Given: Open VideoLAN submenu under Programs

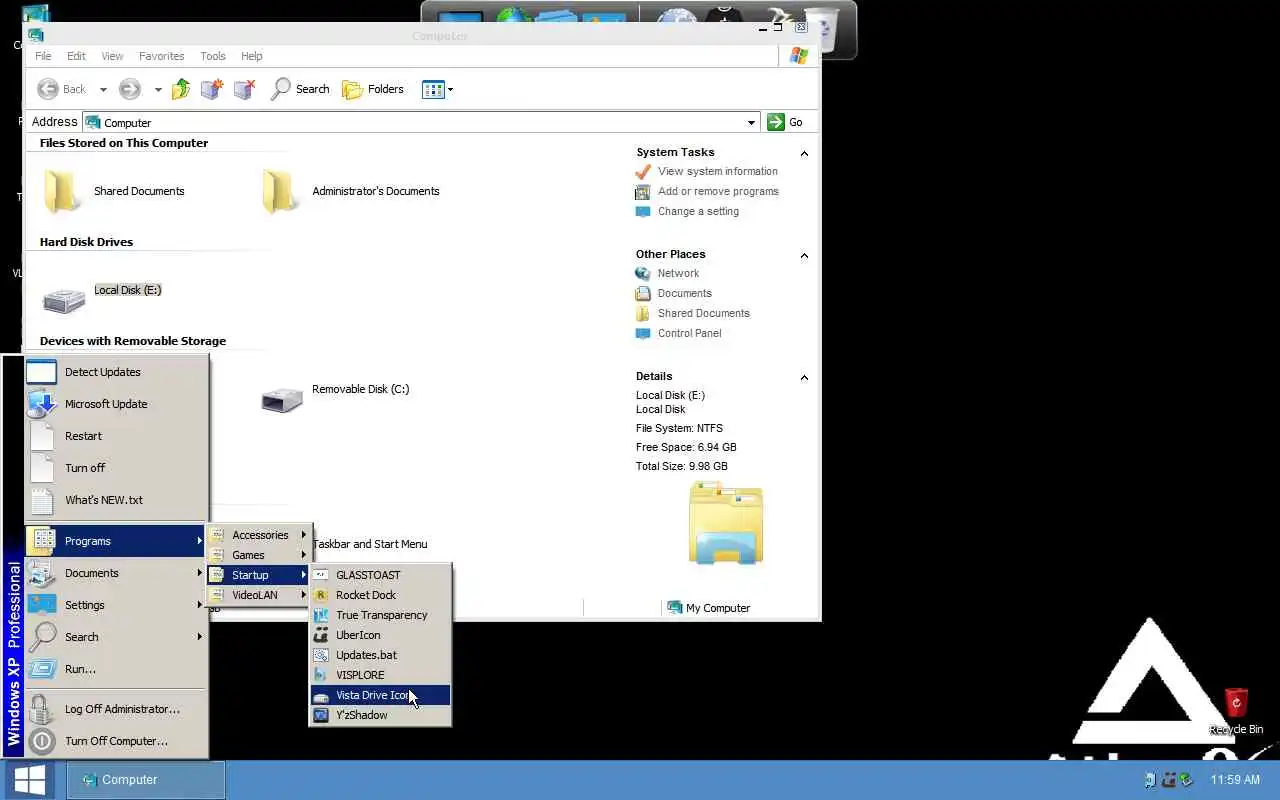Looking at the screenshot, I should click(x=259, y=595).
